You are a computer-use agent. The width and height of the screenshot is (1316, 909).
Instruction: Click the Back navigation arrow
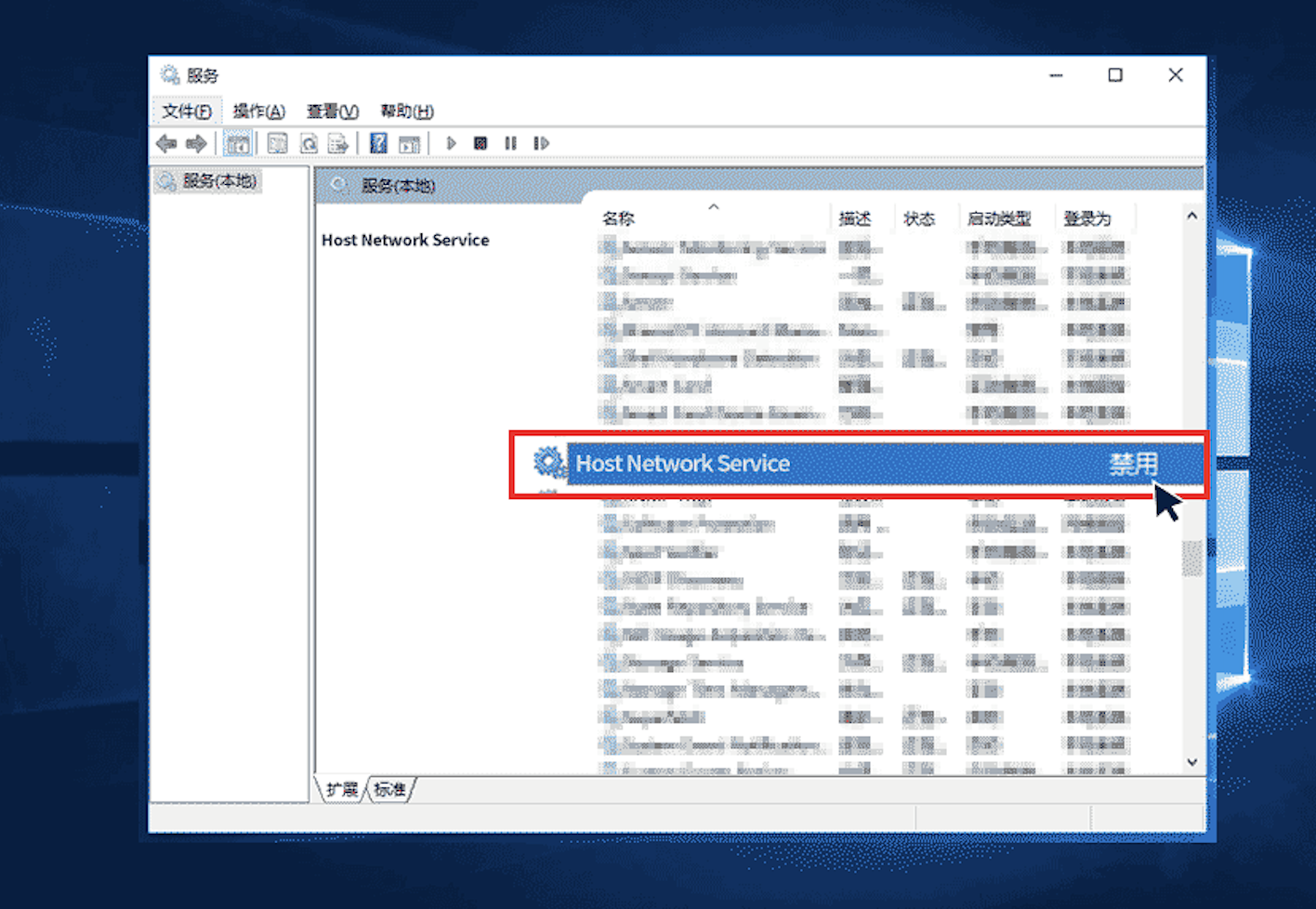[167, 143]
